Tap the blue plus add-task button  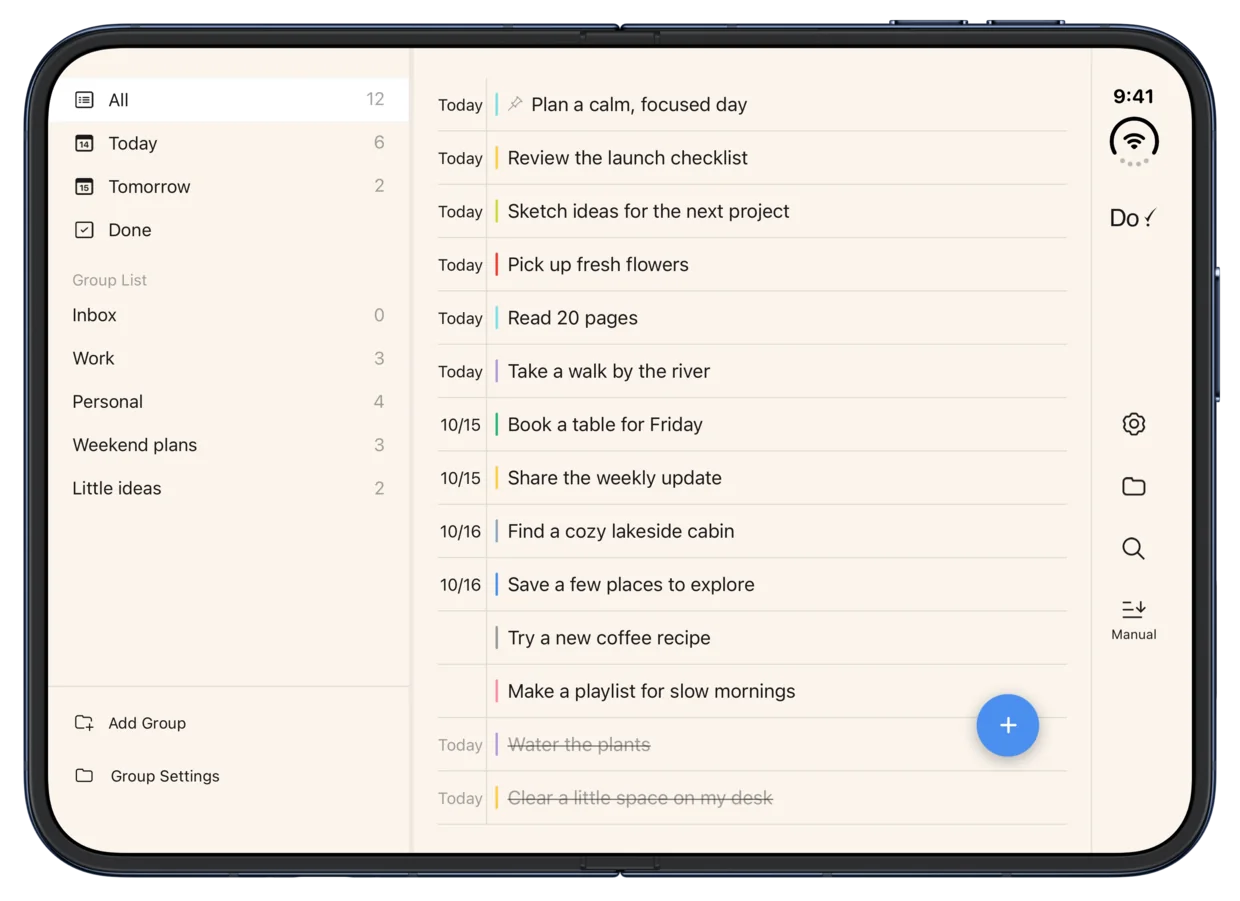1007,725
